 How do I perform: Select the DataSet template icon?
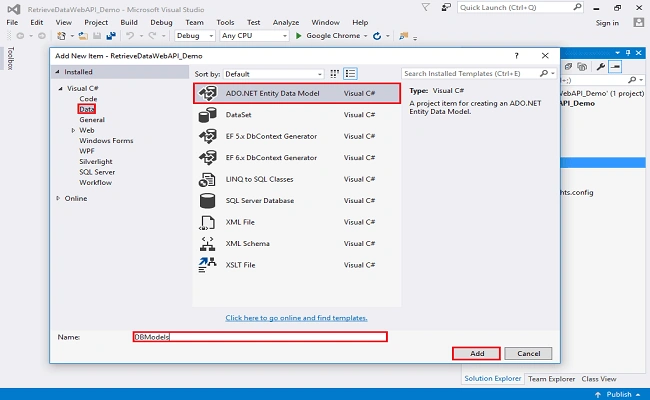[x=207, y=115]
